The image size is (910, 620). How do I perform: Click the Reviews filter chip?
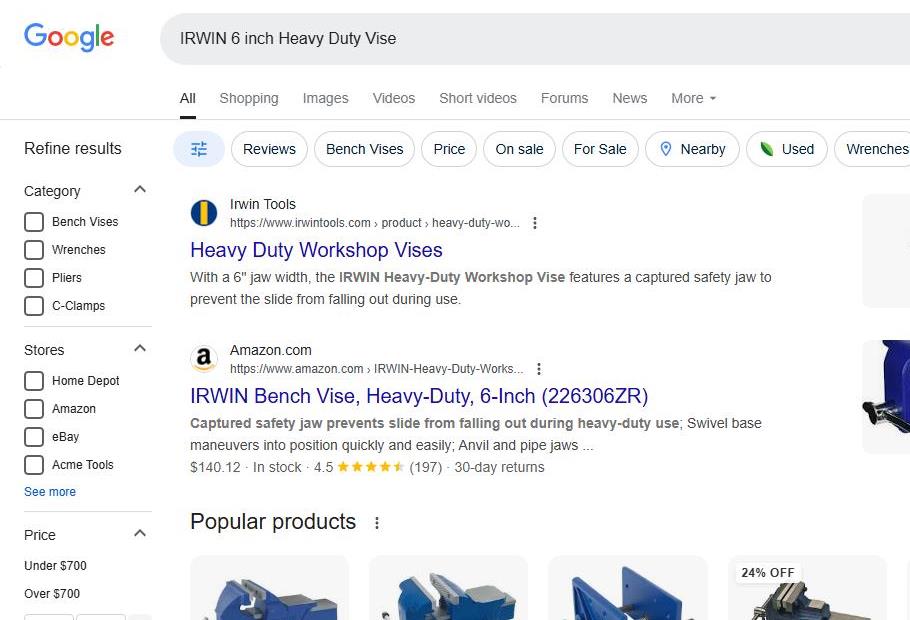coord(269,149)
